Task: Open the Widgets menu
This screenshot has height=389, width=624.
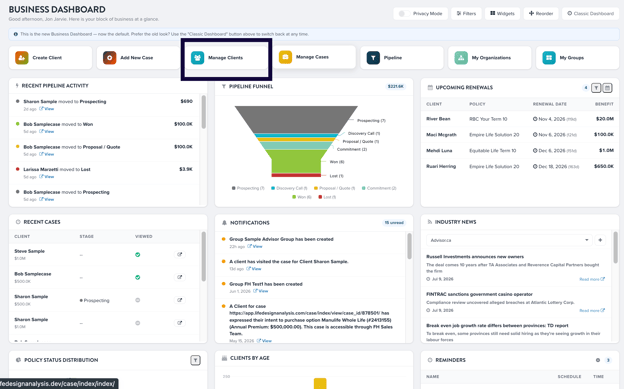Action: click(x=502, y=14)
